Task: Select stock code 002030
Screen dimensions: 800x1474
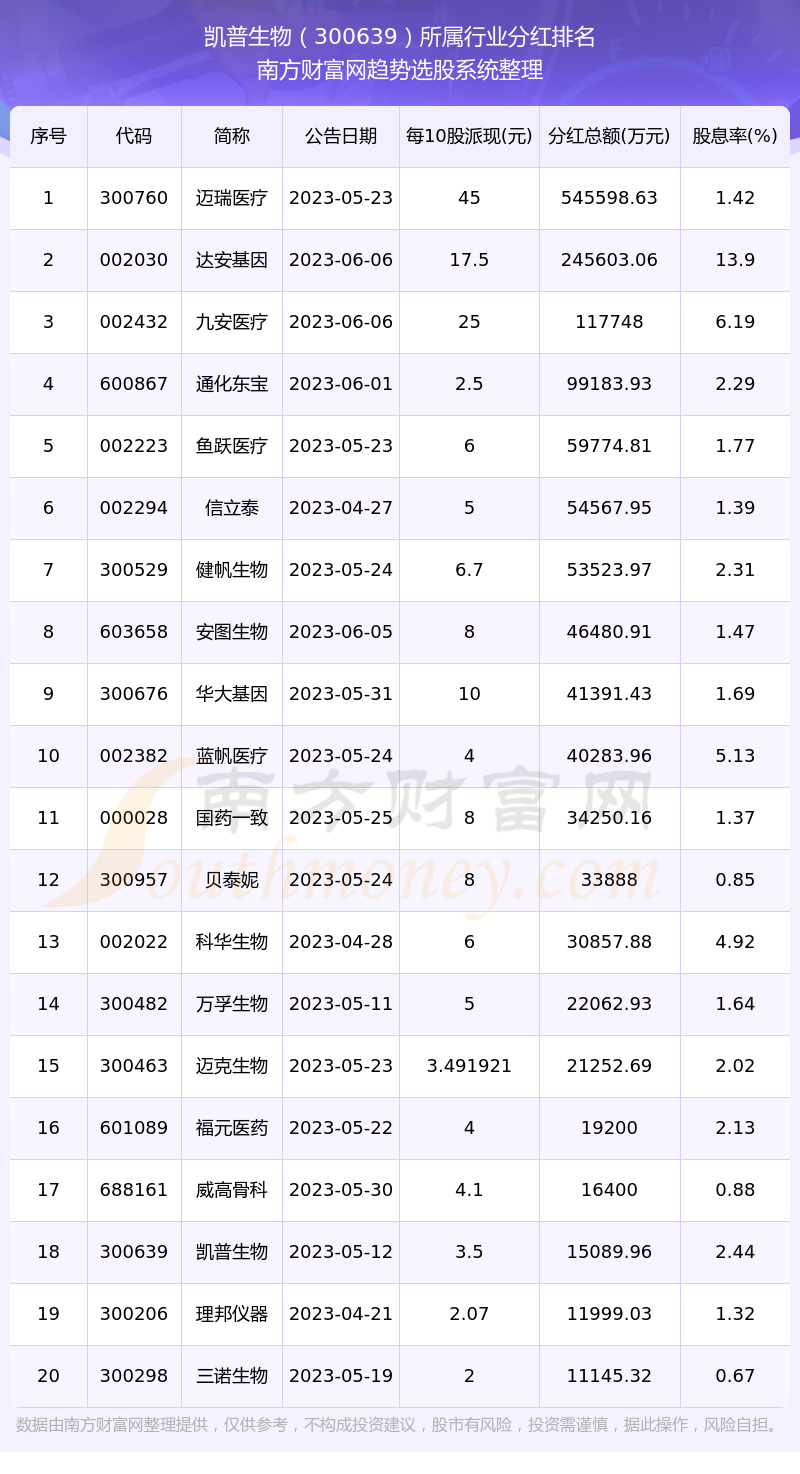Action: click(x=134, y=260)
